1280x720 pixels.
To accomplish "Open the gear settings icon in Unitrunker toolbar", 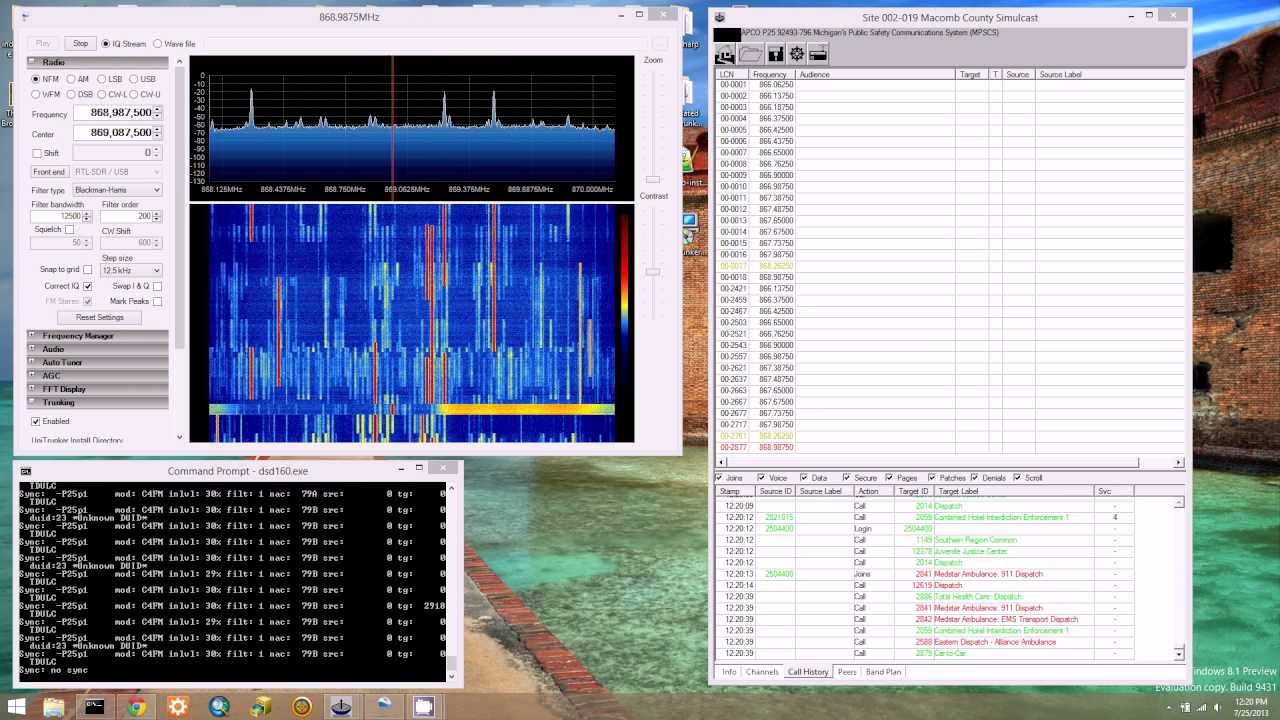I will click(797, 55).
